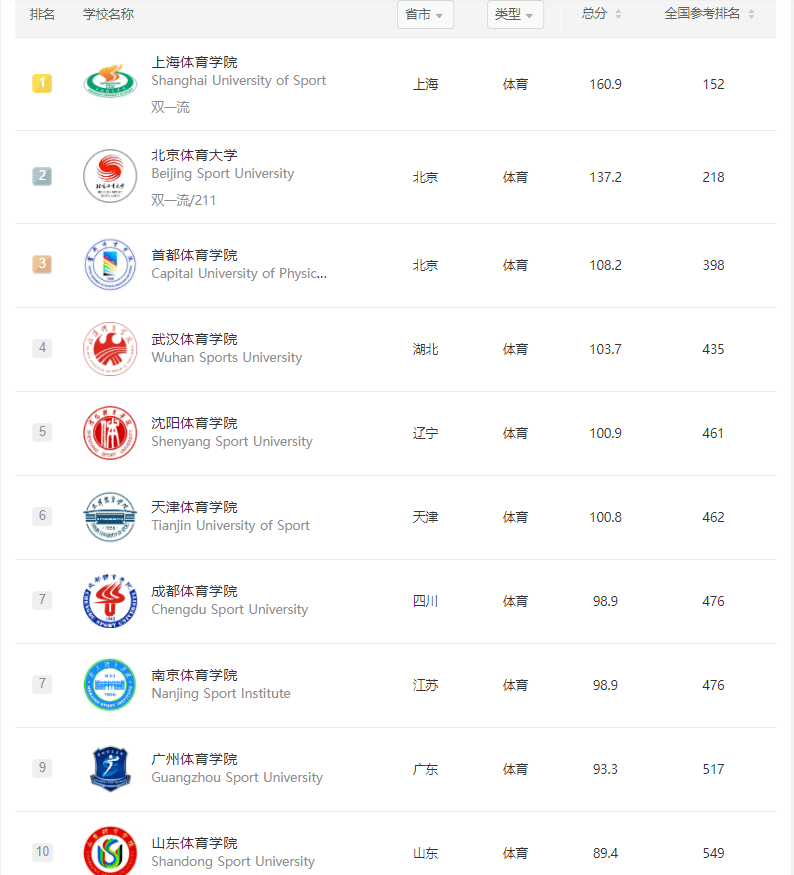Sort by 全国参考排名 column
794x875 pixels.
point(710,14)
